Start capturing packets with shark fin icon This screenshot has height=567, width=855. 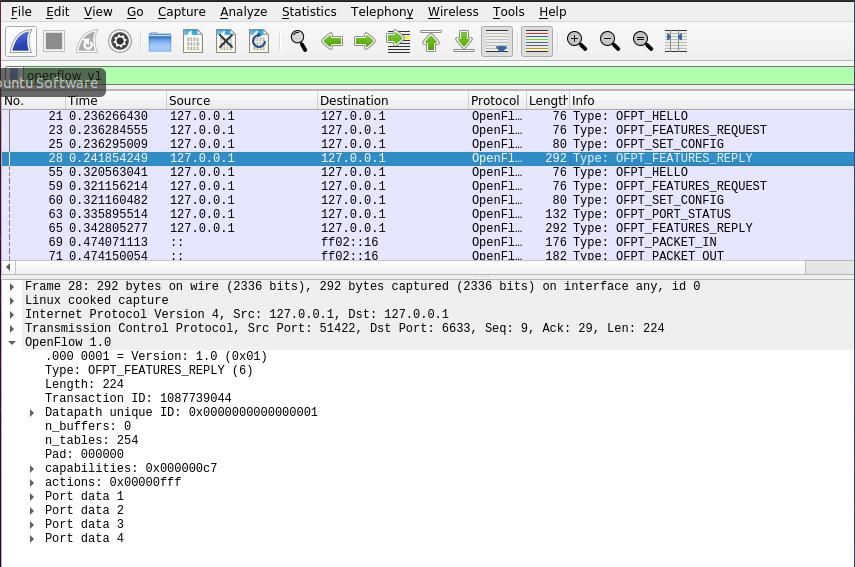coord(21,41)
